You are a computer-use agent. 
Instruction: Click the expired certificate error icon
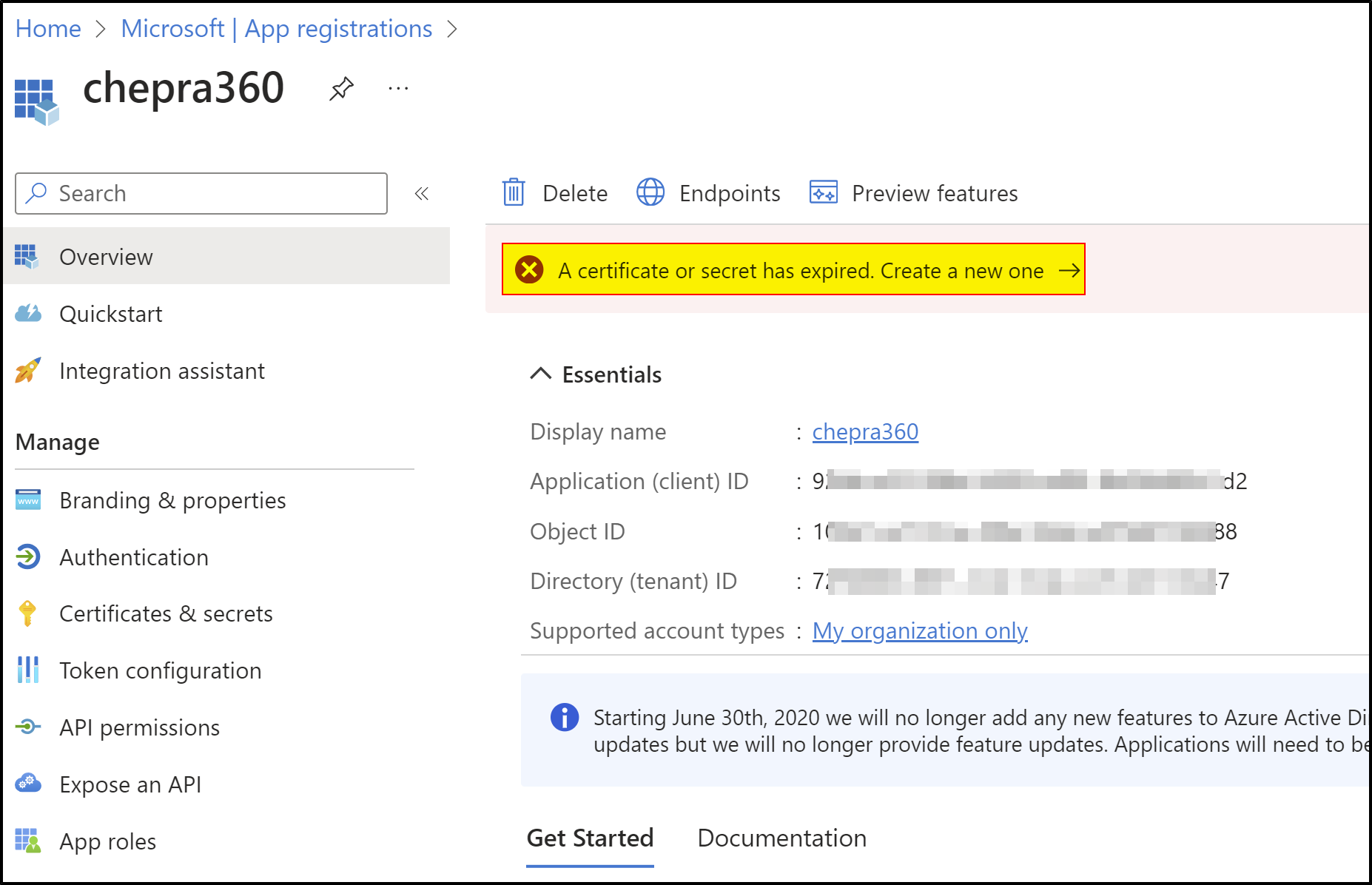click(x=529, y=269)
